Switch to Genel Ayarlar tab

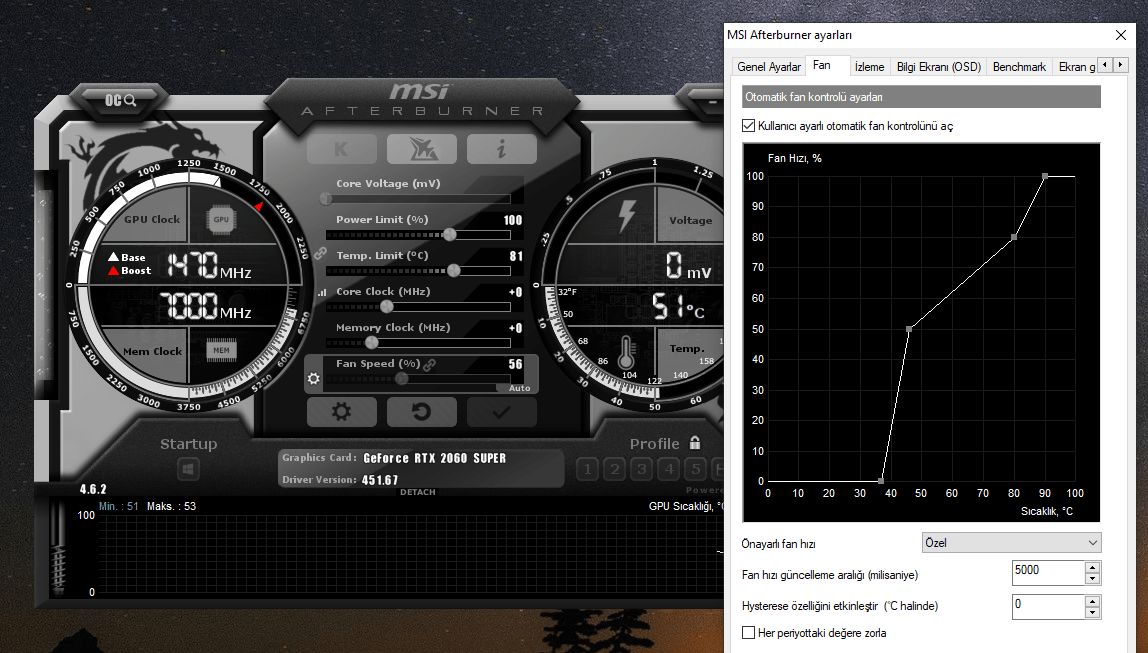point(769,67)
